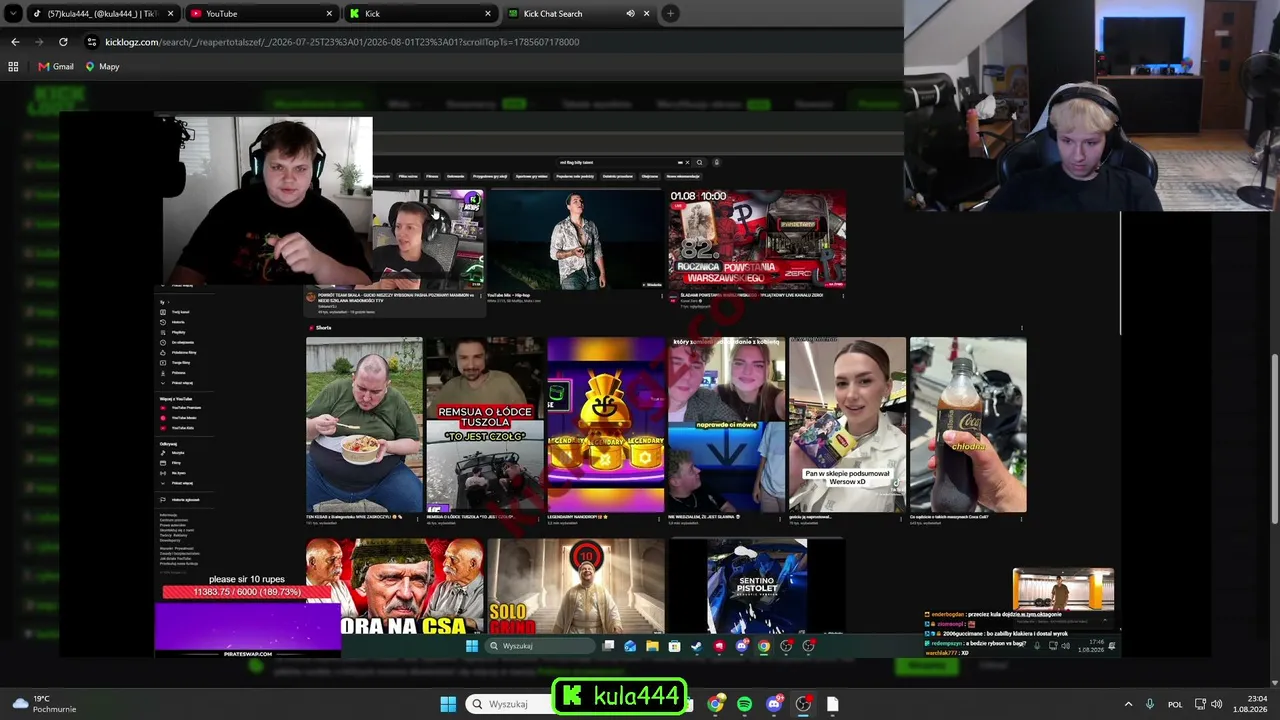Go forward to the next page

tap(39, 42)
